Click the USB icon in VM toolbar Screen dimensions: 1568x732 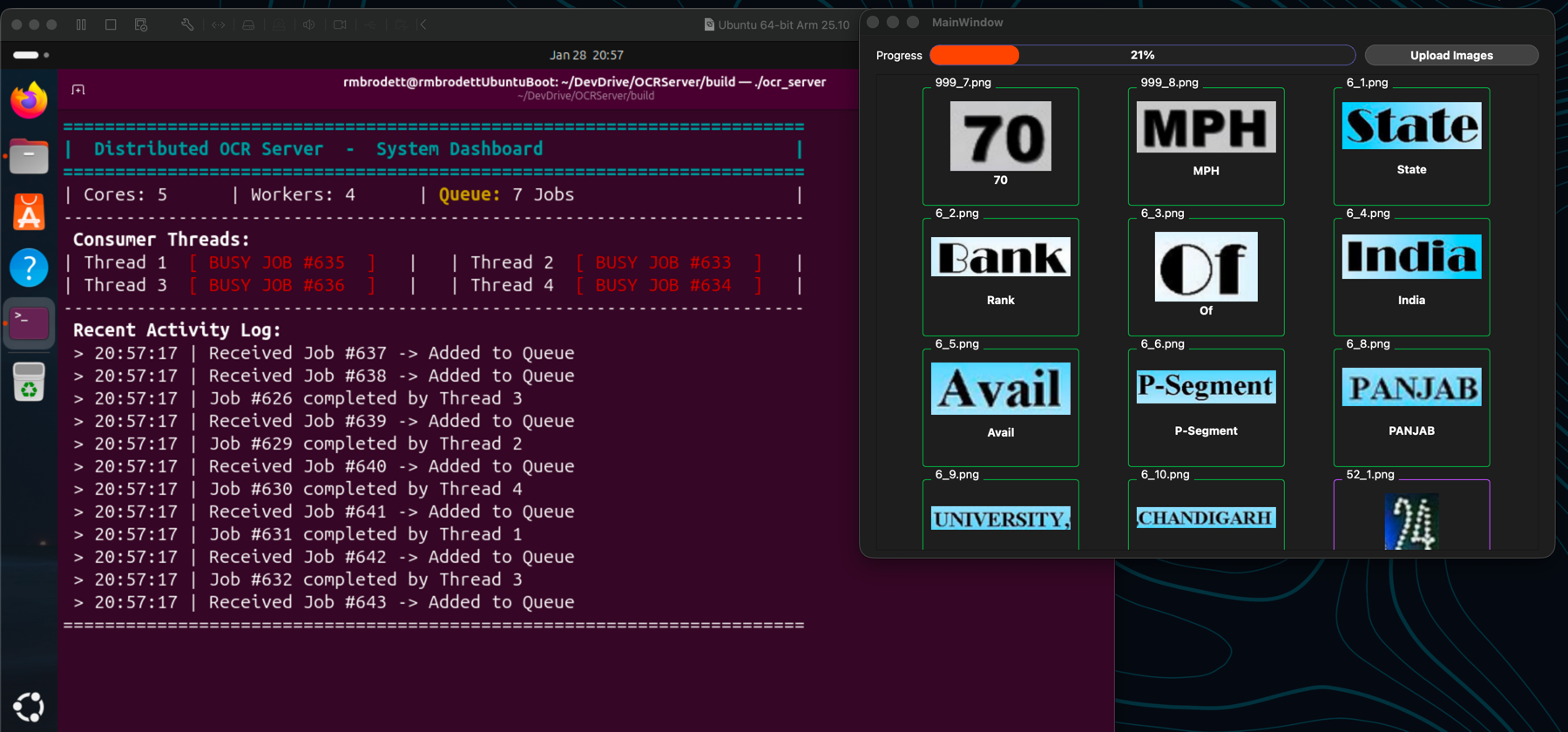click(370, 24)
